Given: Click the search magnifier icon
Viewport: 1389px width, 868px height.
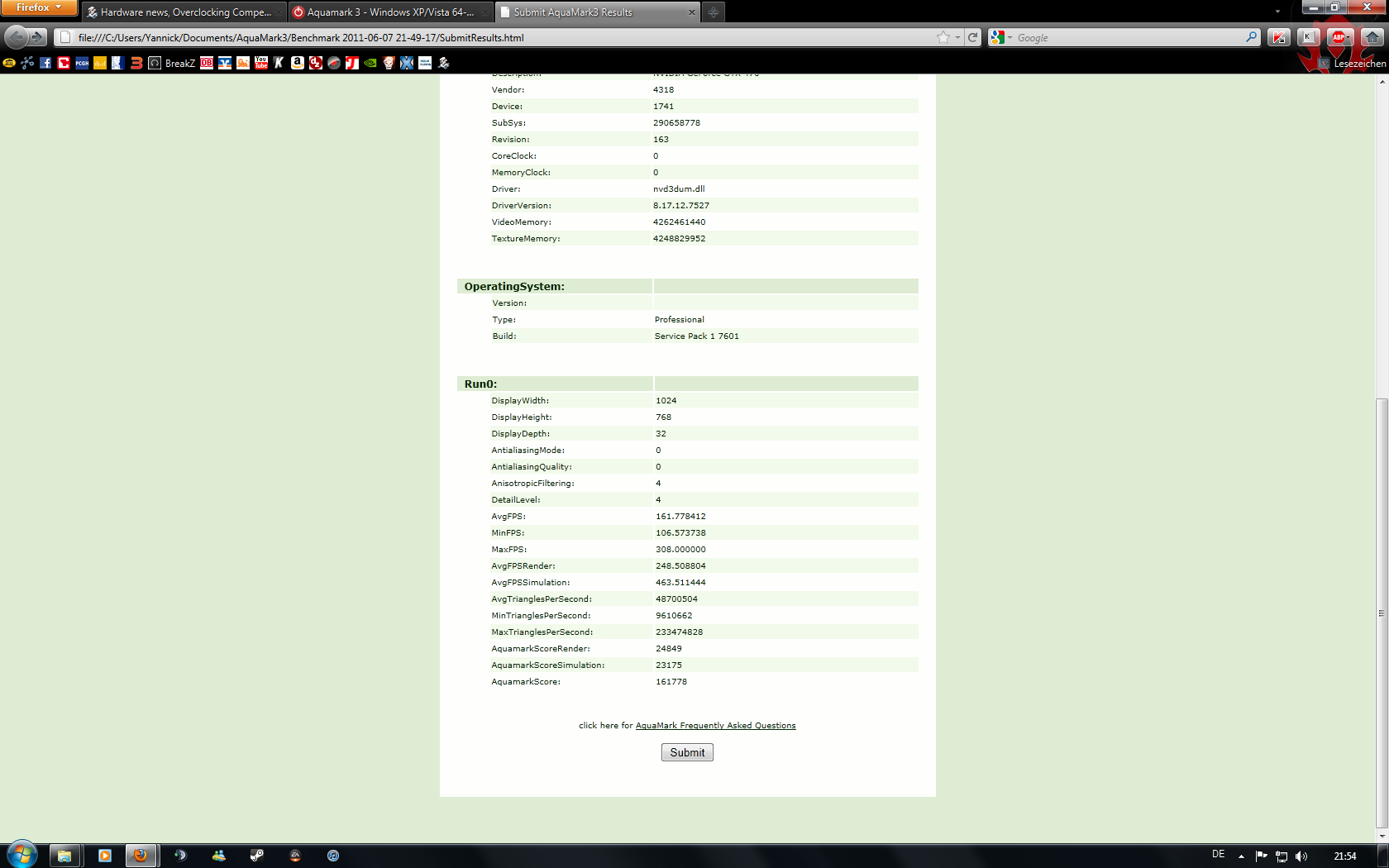Looking at the screenshot, I should click(1251, 37).
